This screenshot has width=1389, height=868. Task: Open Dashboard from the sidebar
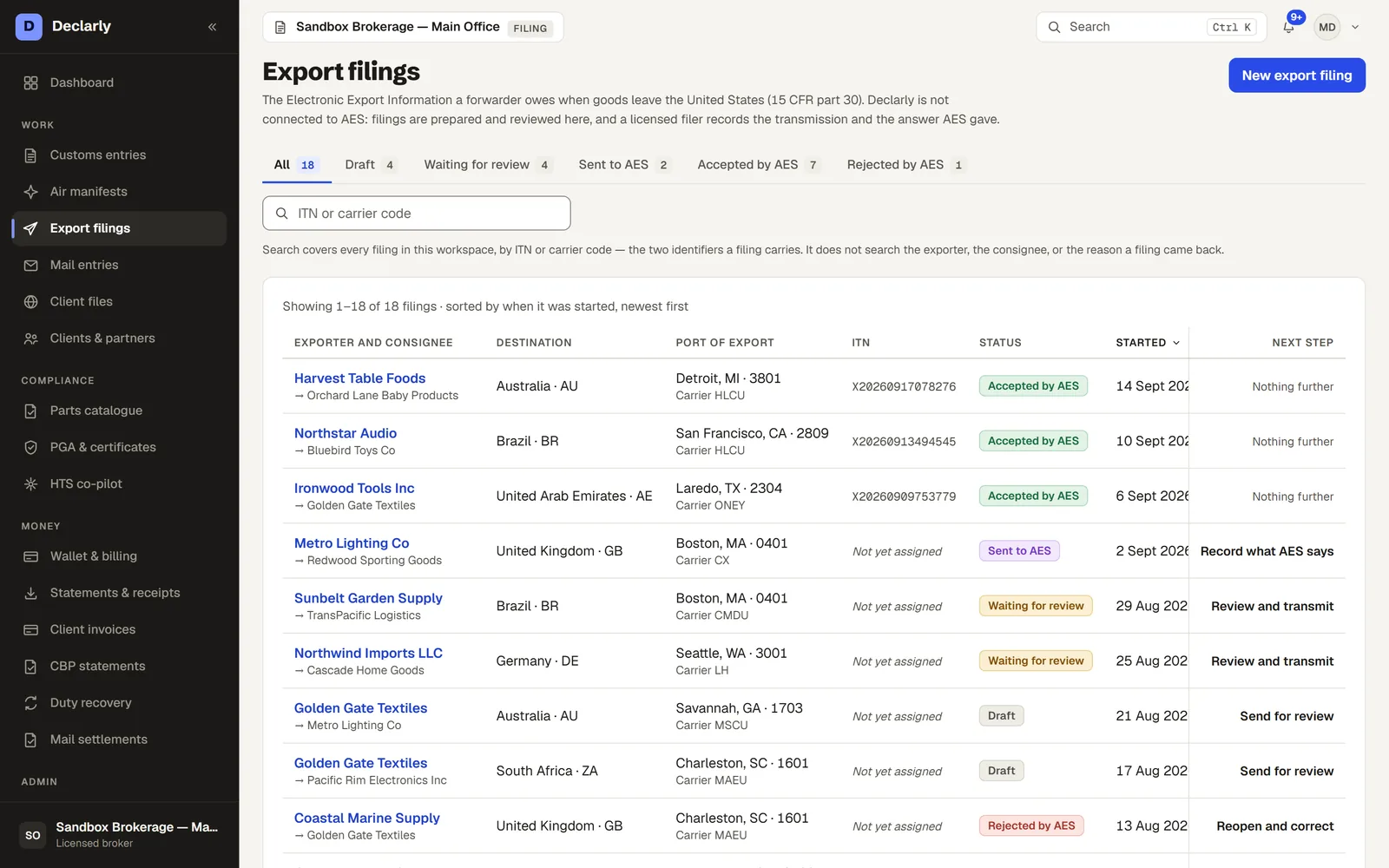tap(120, 82)
